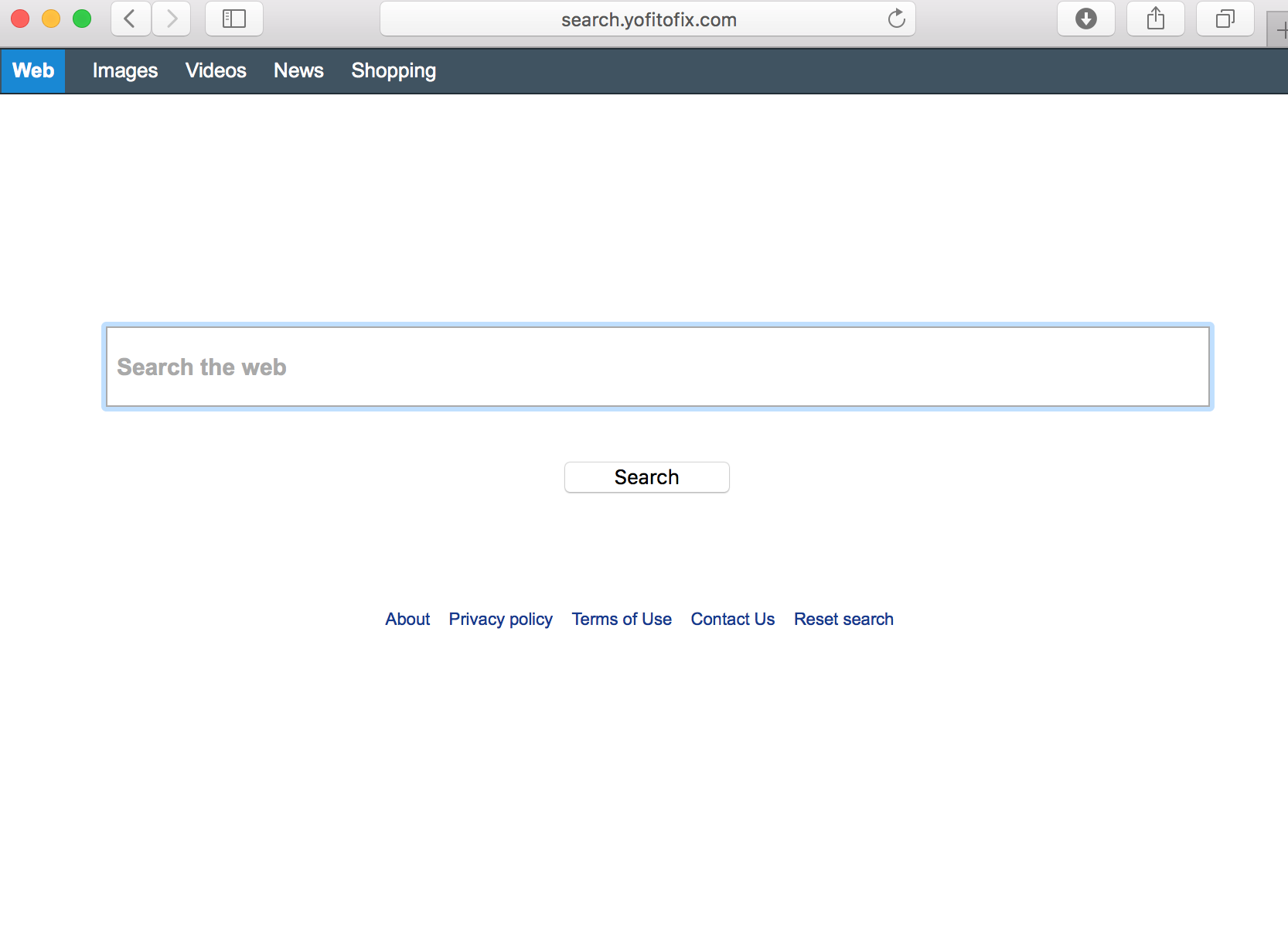Open the News tab
This screenshot has height=939, width=1288.
coord(298,71)
